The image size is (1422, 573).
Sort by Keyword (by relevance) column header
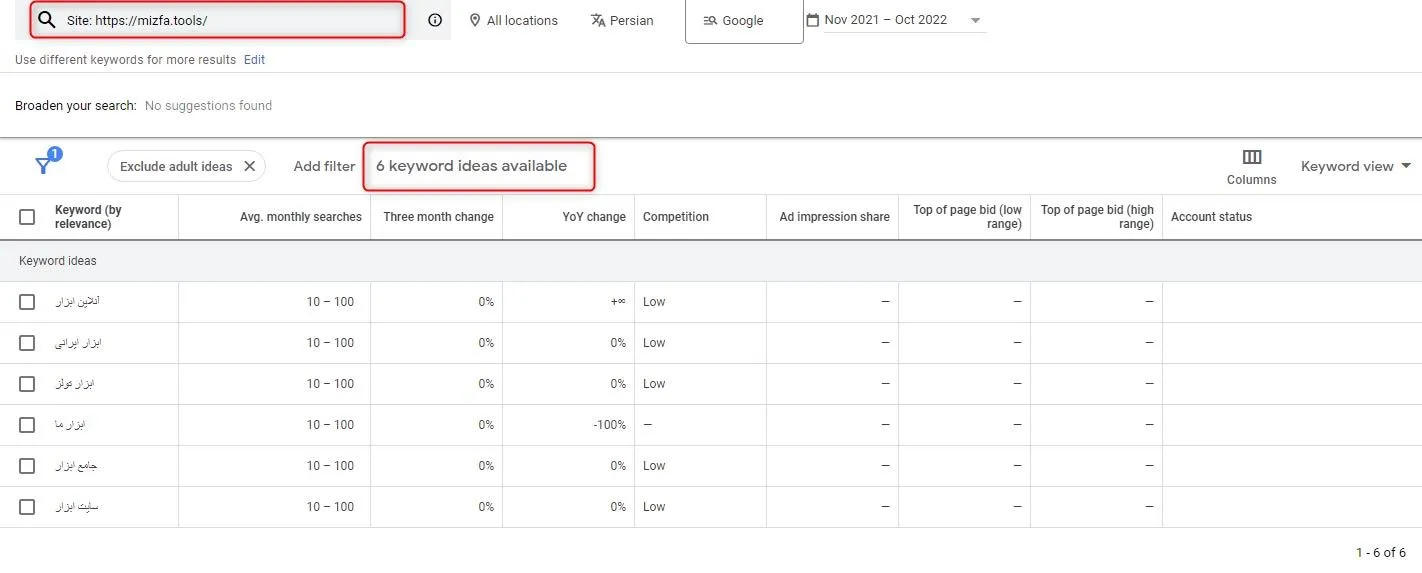(x=88, y=217)
